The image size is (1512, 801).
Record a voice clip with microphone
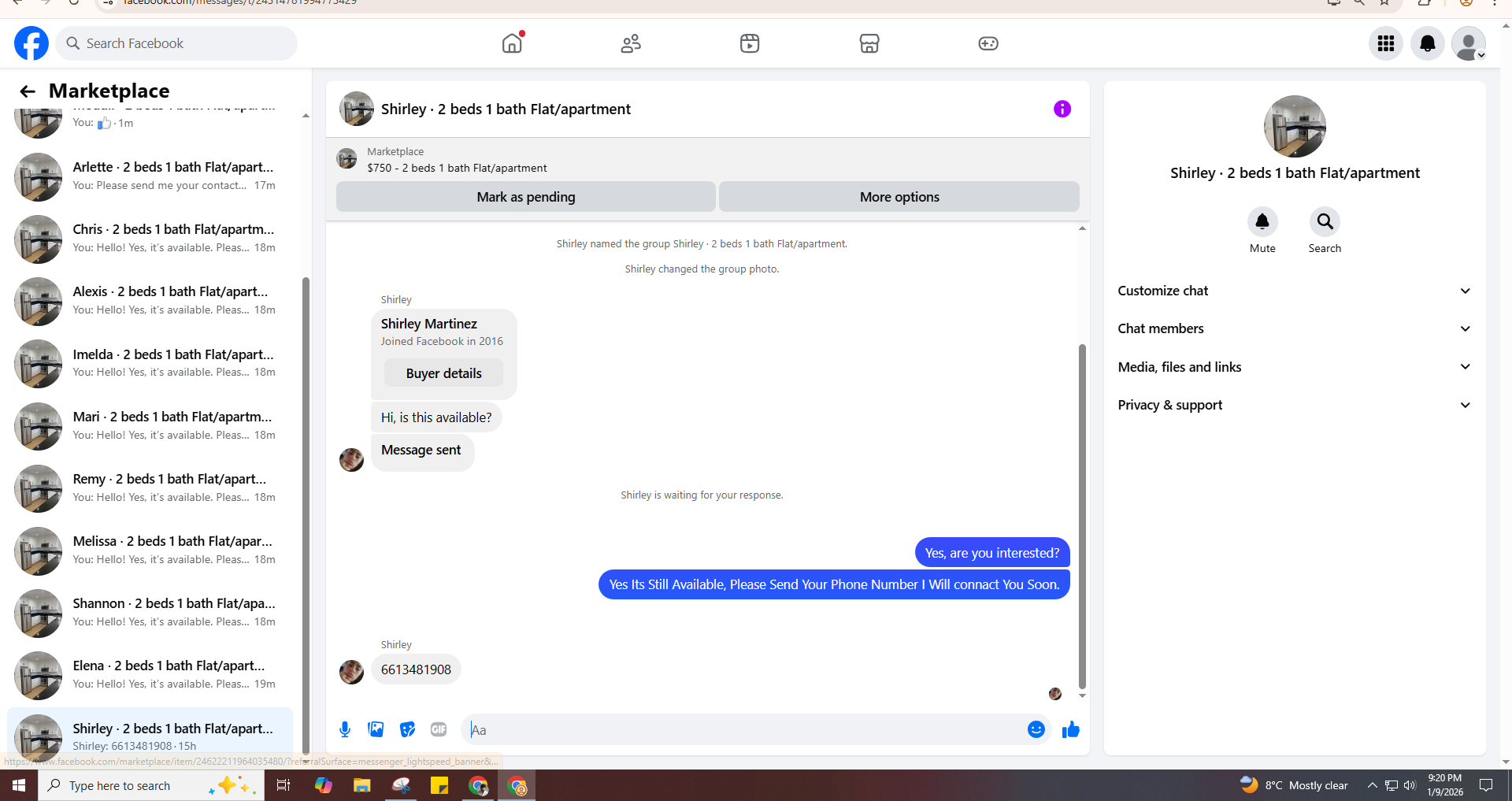pos(345,729)
